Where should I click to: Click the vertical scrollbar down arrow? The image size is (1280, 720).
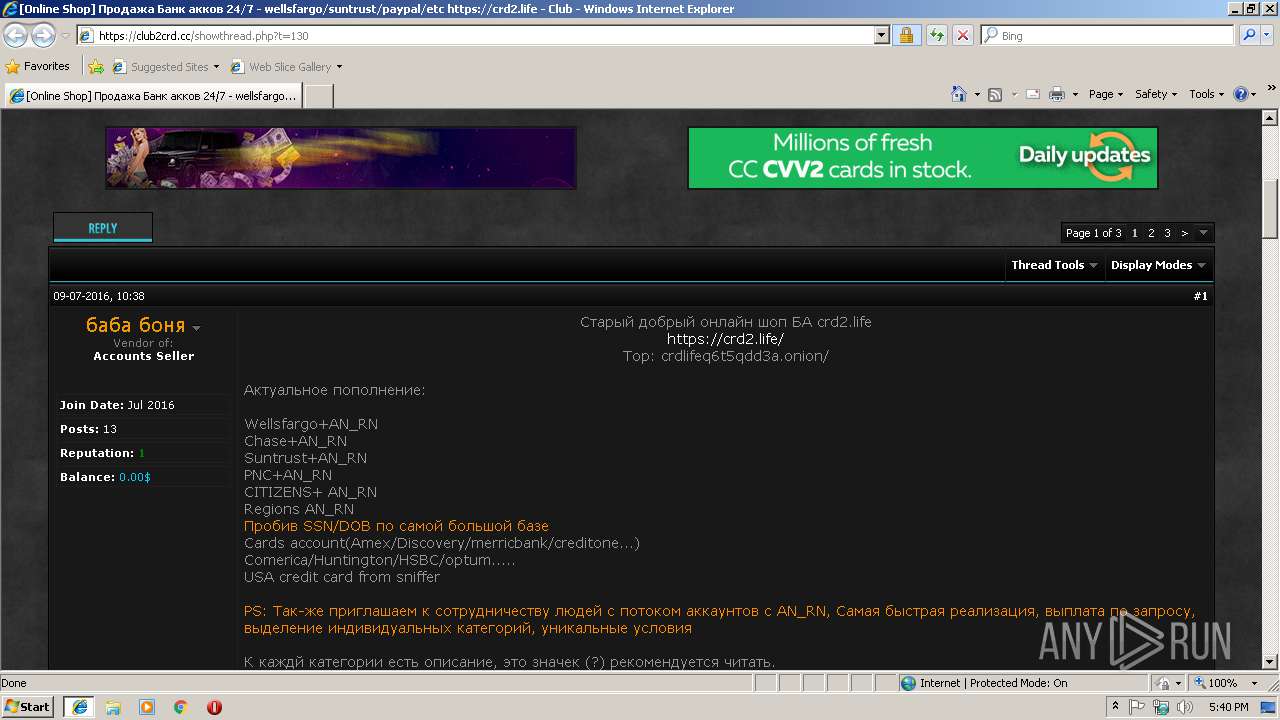[x=1270, y=662]
